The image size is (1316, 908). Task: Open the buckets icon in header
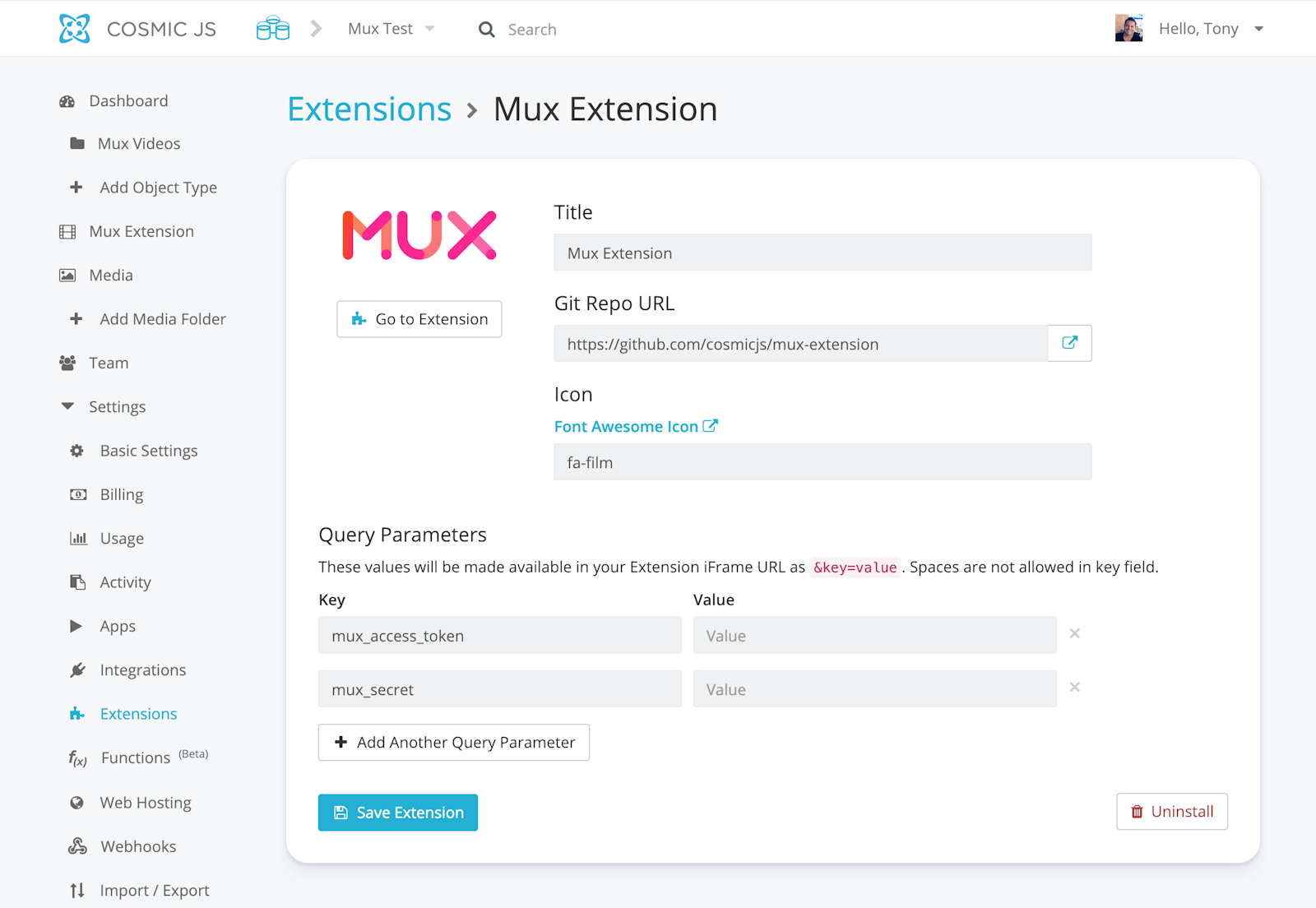coord(273,29)
